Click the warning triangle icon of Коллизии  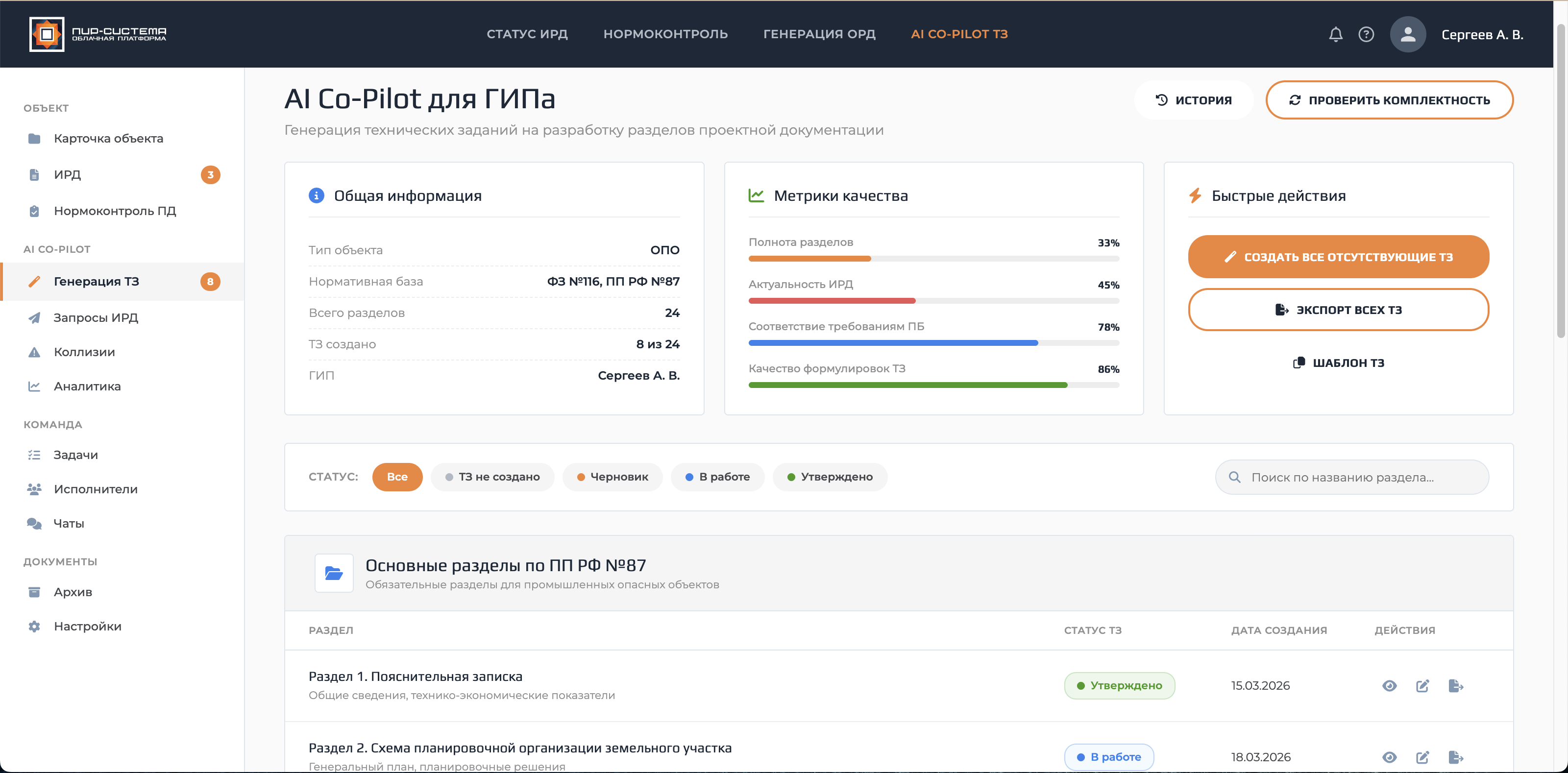pos(34,352)
